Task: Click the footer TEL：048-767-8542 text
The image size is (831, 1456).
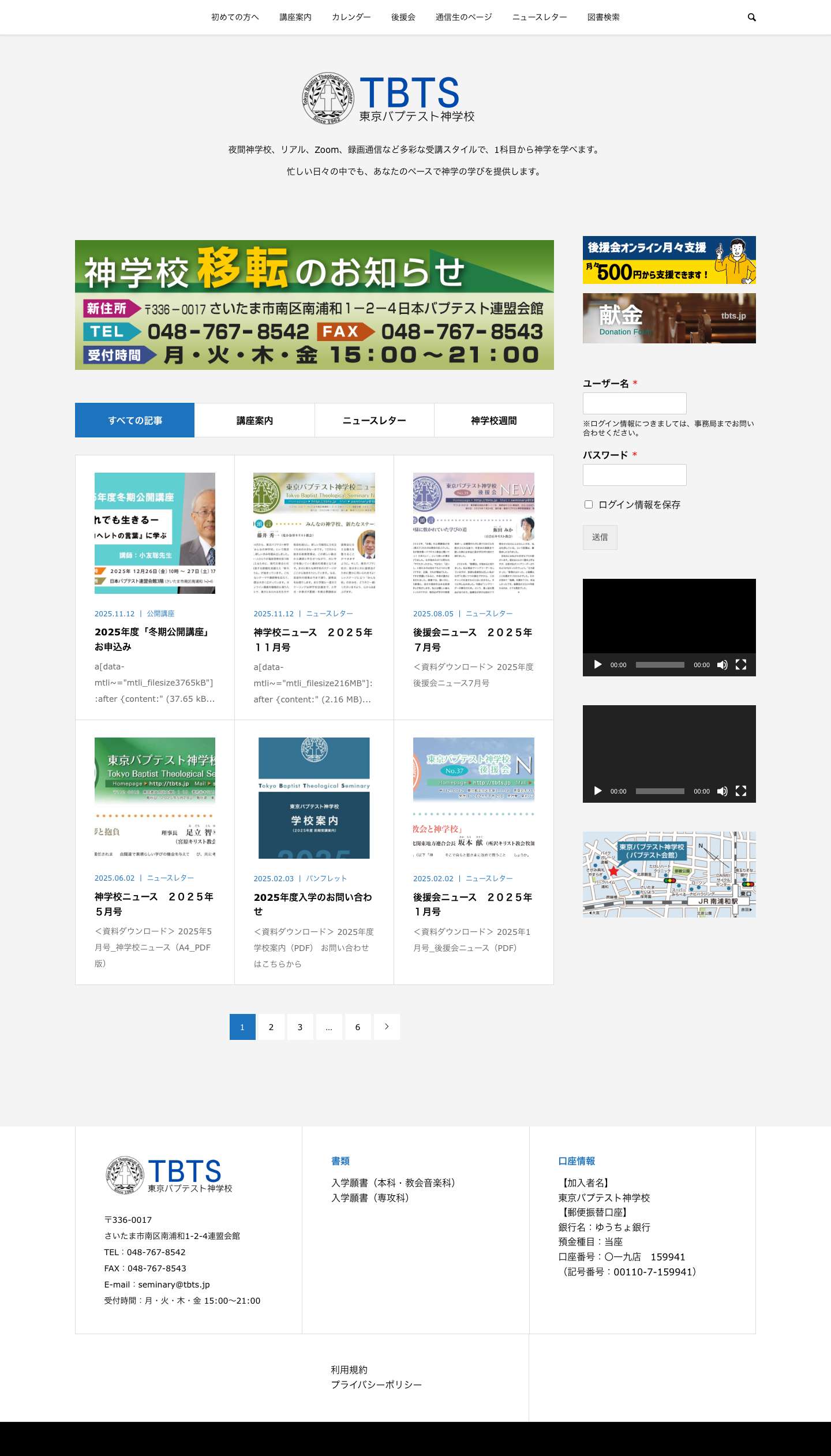Action: pos(145,1252)
